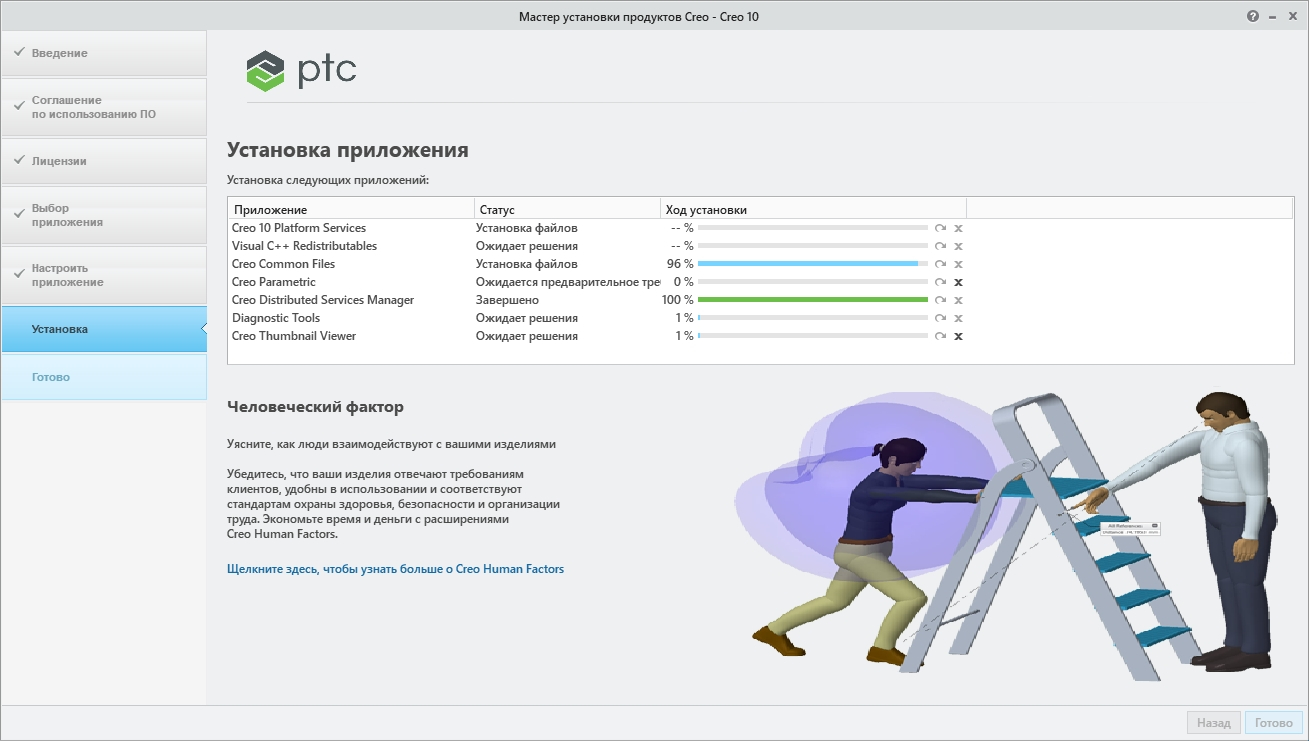The image size is (1309, 741).
Task: Click the Creo Common Files progress bar
Action: click(812, 264)
